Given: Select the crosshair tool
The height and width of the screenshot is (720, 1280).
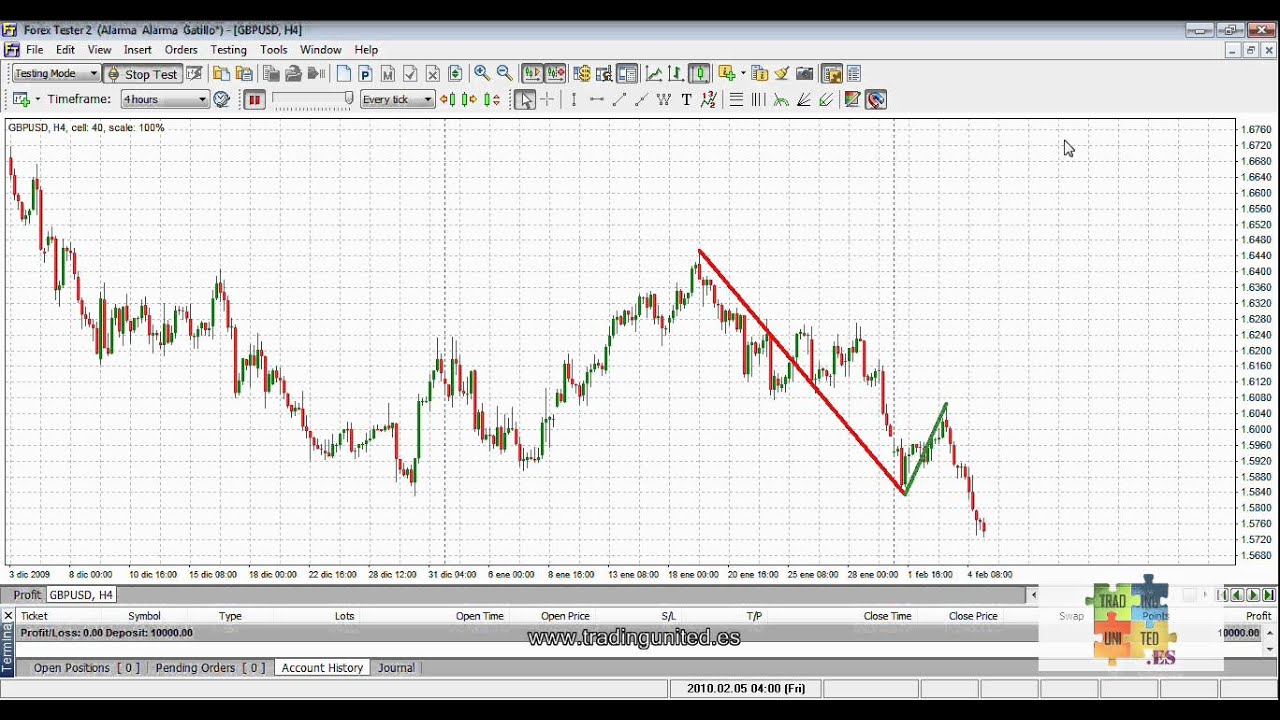Looking at the screenshot, I should tap(547, 99).
